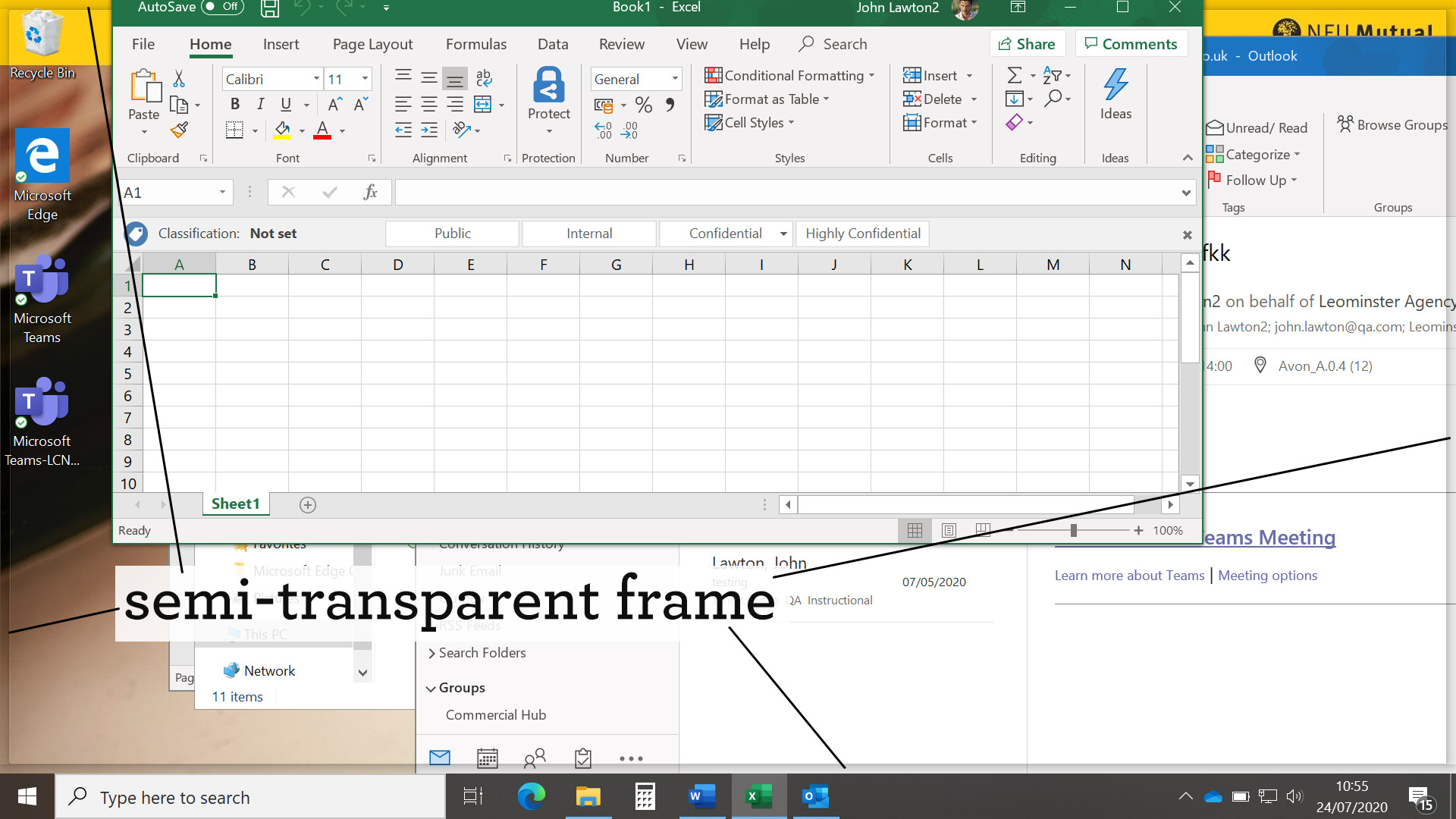This screenshot has height=819, width=1456.
Task: Click the Ideas lightning icon
Action: (1115, 85)
